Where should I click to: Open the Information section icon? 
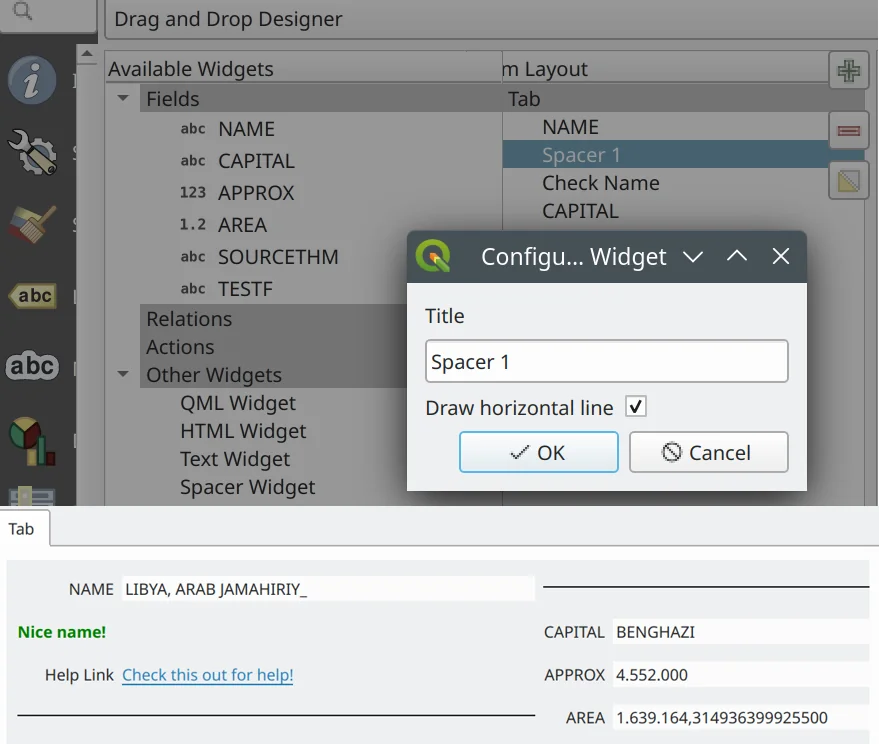pos(32,80)
